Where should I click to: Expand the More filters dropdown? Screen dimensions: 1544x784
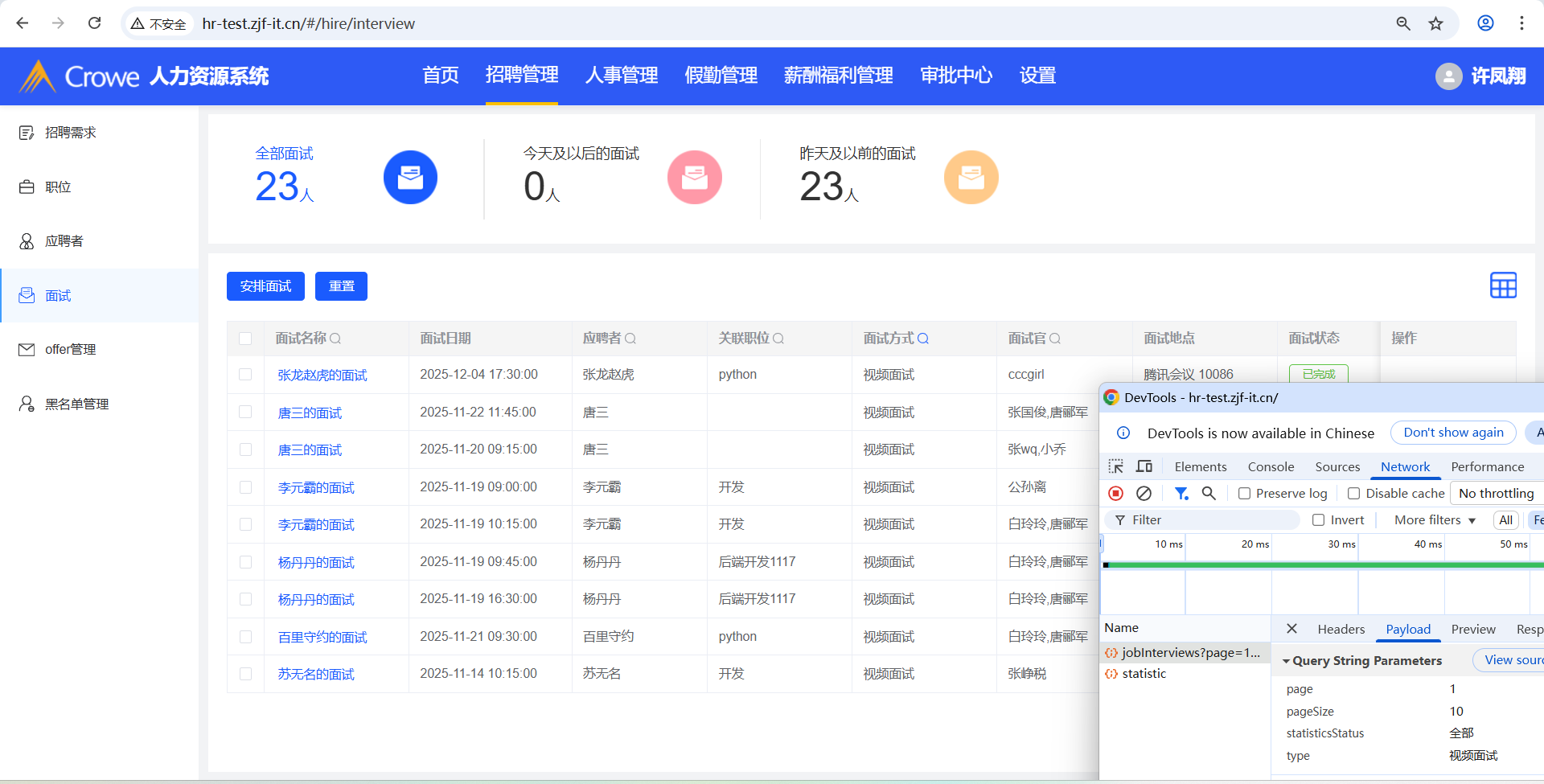point(1435,520)
